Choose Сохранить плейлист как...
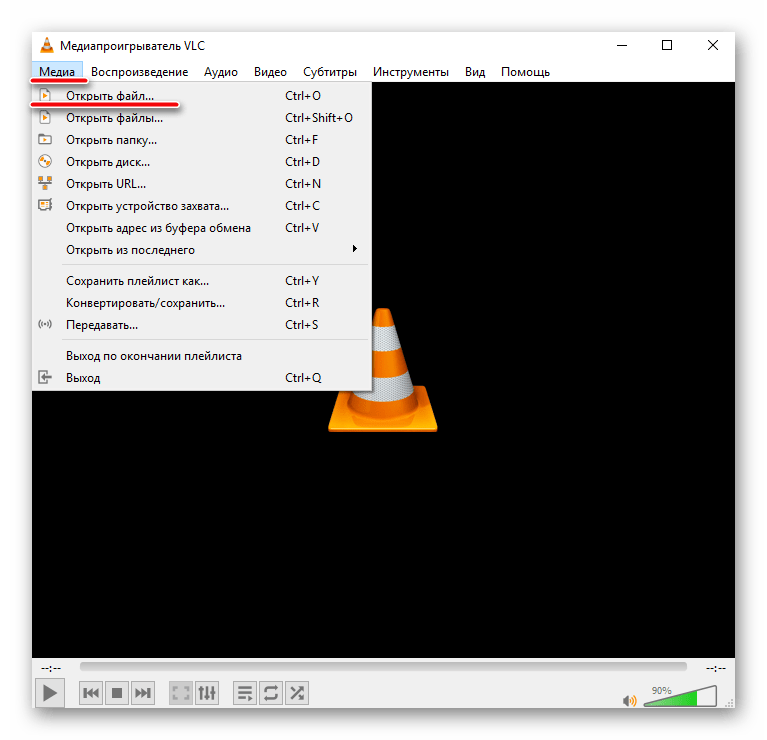Screen dimensions: 767x740 (202, 281)
